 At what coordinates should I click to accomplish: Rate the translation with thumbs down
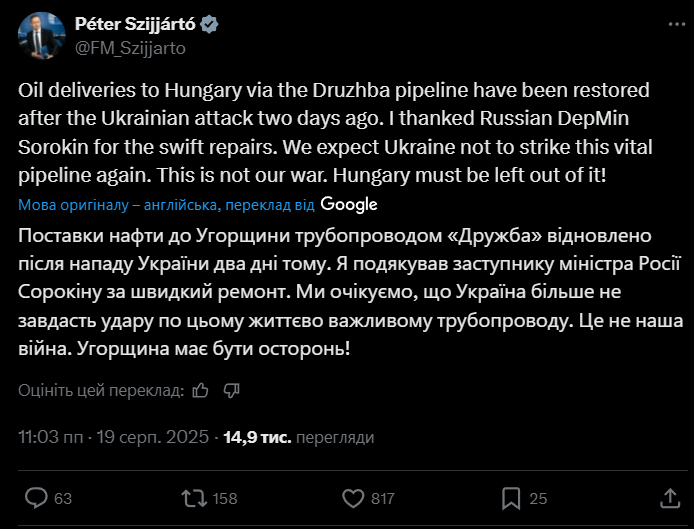tap(231, 390)
